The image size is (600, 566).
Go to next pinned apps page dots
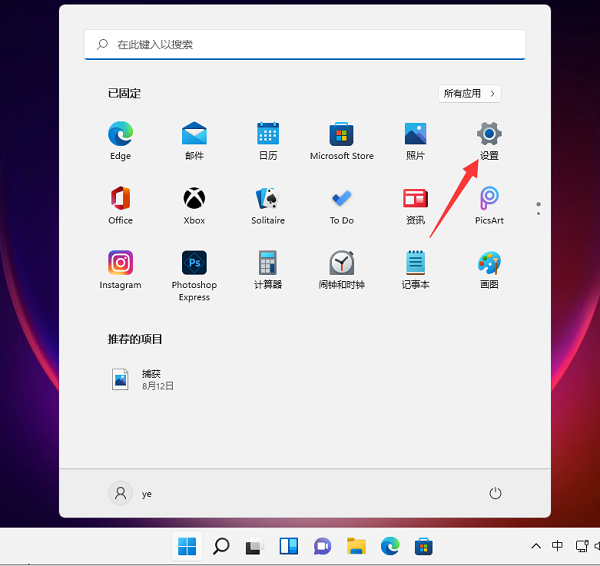538,208
